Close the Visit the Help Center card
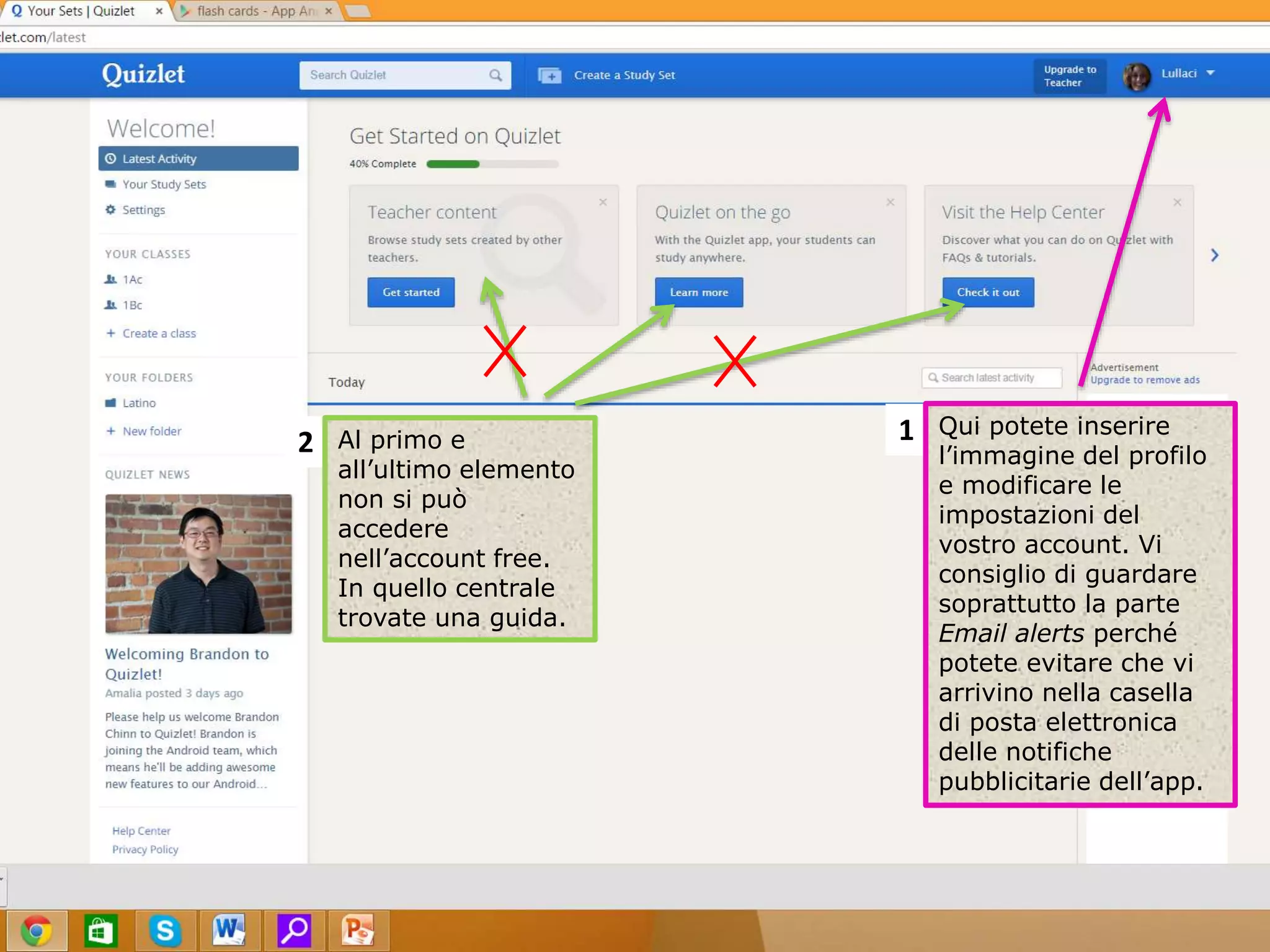Screen dimensions: 1270x952 (x=1178, y=203)
